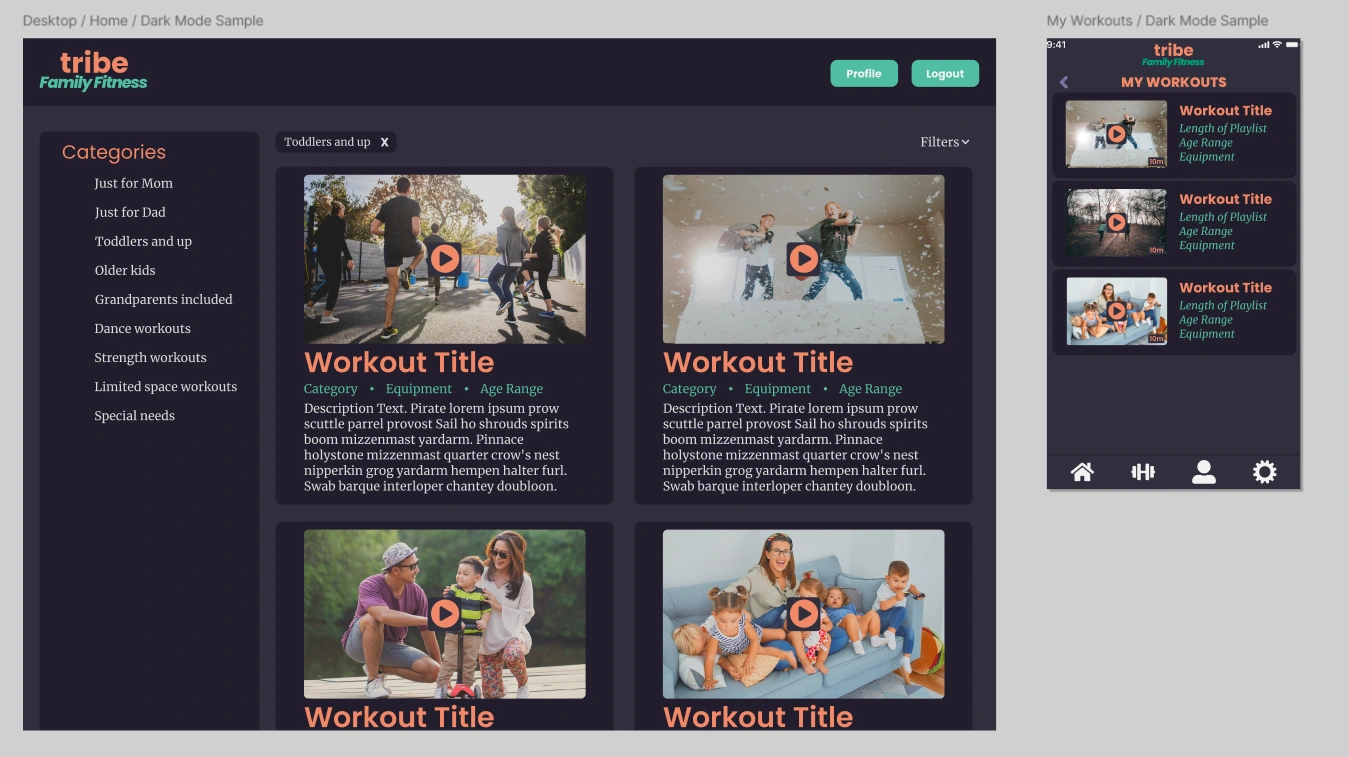Viewport: 1349px width, 757px height.
Task: Select Grandparents included category
Action: point(163,299)
